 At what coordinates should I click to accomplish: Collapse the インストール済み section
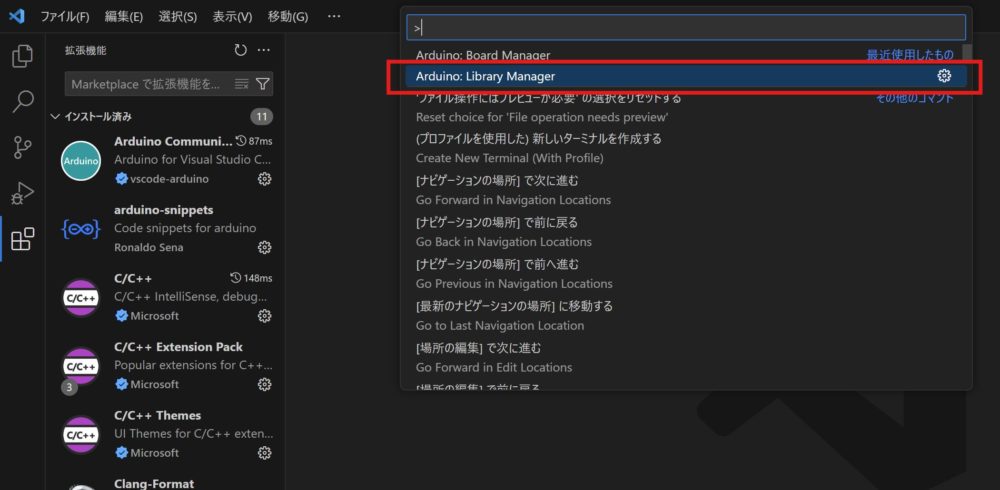(x=56, y=117)
